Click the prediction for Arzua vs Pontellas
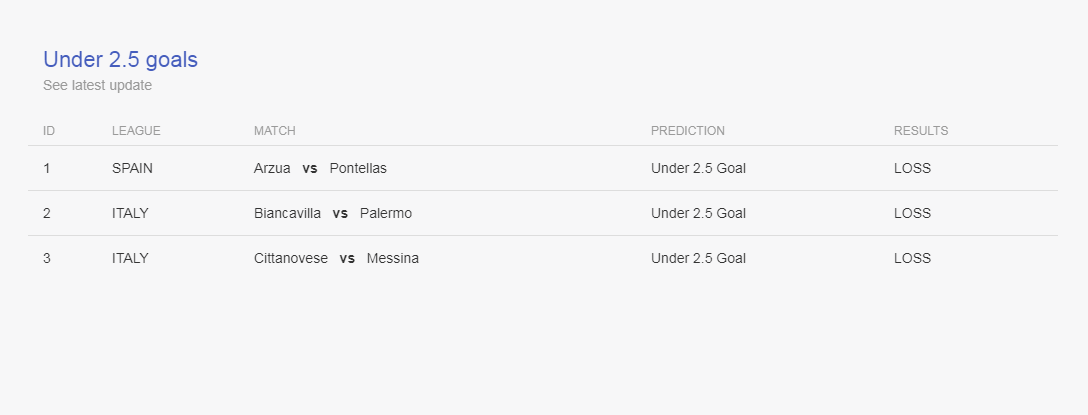This screenshot has height=415, width=1088. click(x=698, y=168)
